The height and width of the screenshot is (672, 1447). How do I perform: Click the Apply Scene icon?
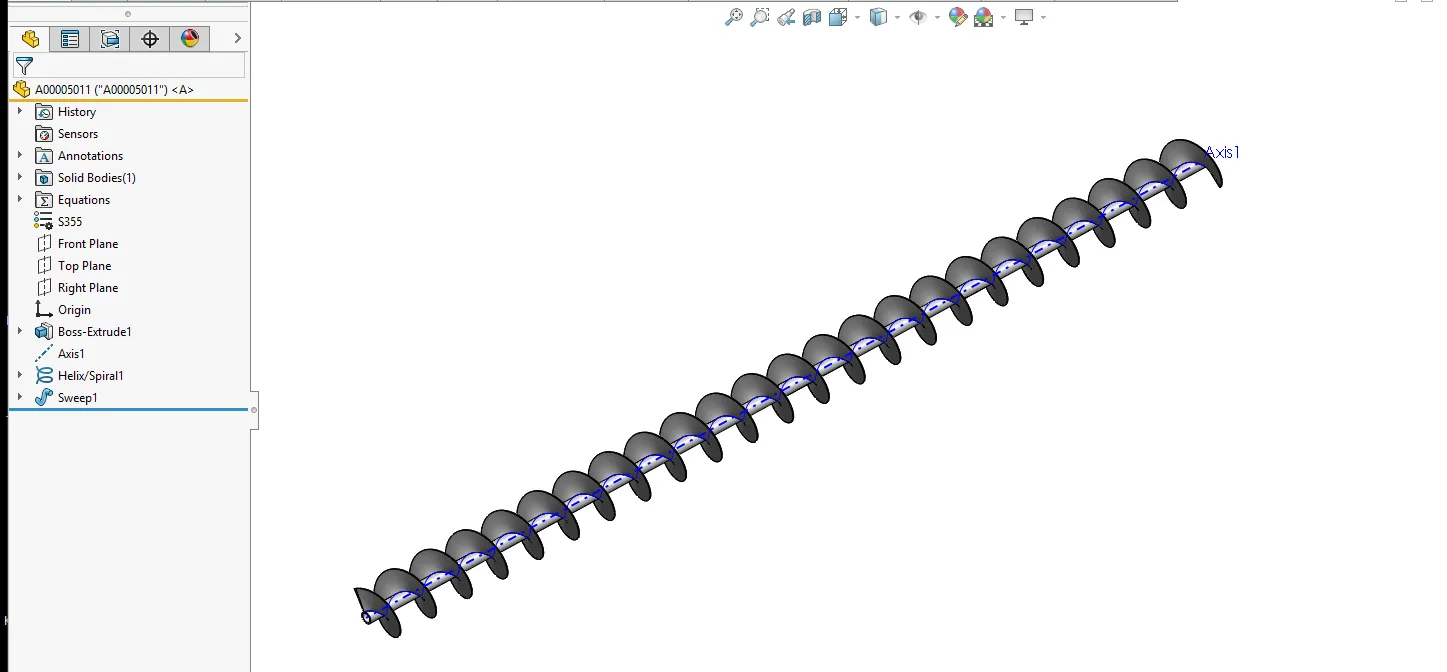click(x=984, y=17)
